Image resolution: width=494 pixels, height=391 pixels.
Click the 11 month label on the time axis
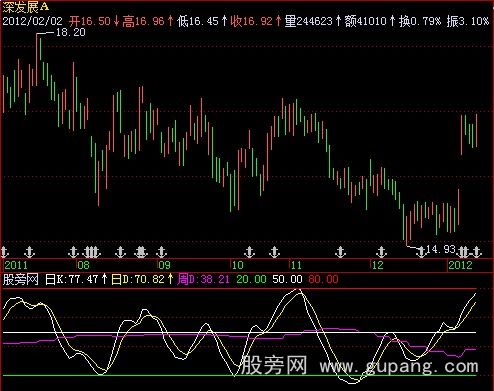click(x=296, y=265)
